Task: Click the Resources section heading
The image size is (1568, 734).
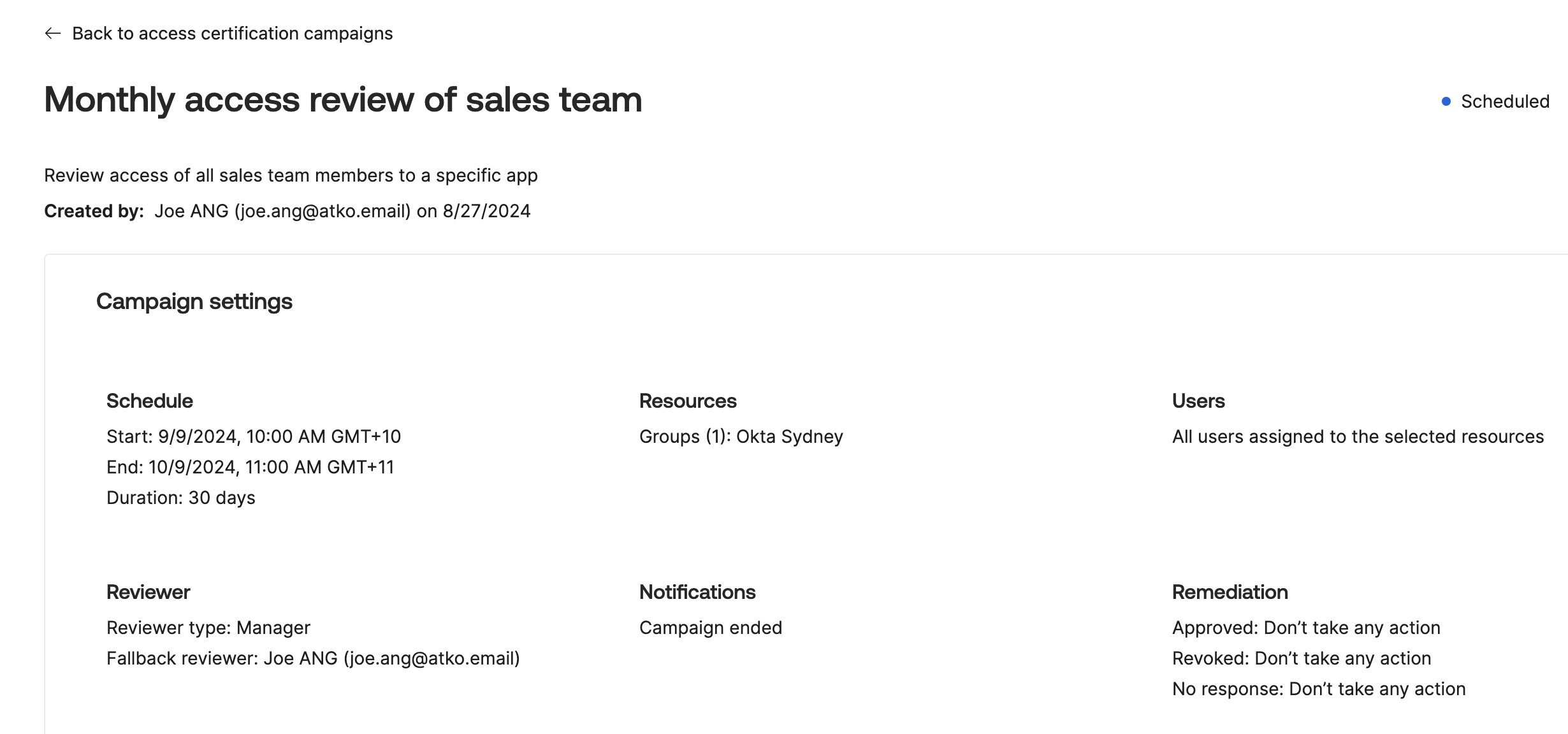Action: (x=687, y=401)
